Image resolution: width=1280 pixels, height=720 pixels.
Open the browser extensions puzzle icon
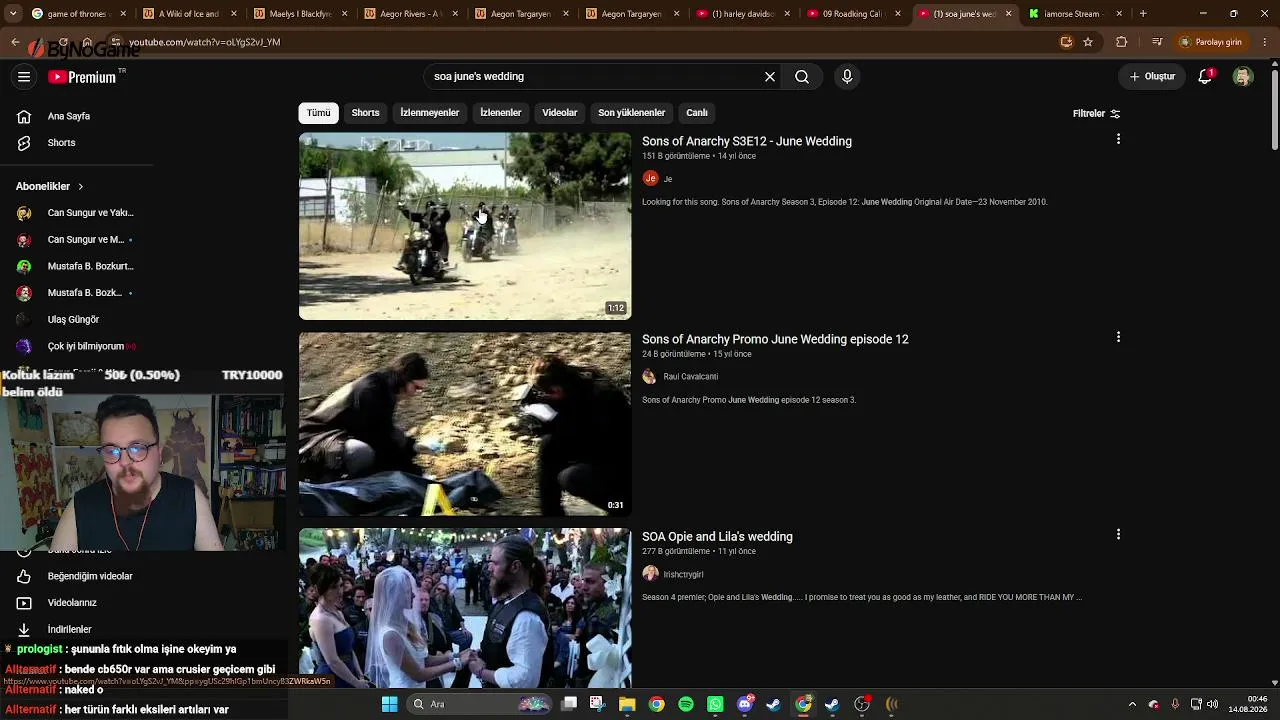[1121, 42]
